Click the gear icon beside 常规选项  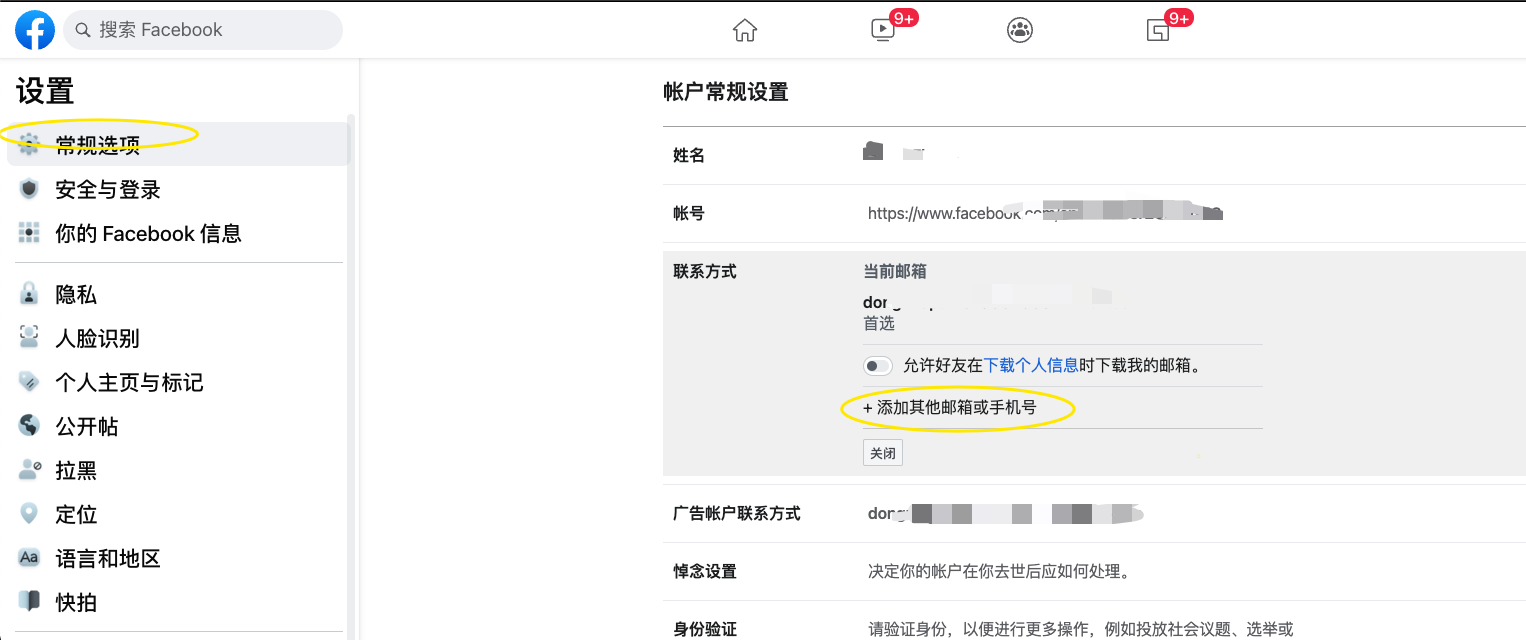tap(29, 145)
